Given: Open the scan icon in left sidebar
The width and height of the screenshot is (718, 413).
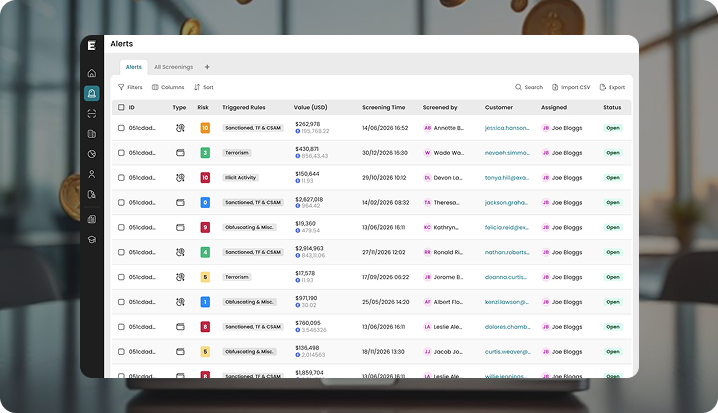Looking at the screenshot, I should (92, 113).
